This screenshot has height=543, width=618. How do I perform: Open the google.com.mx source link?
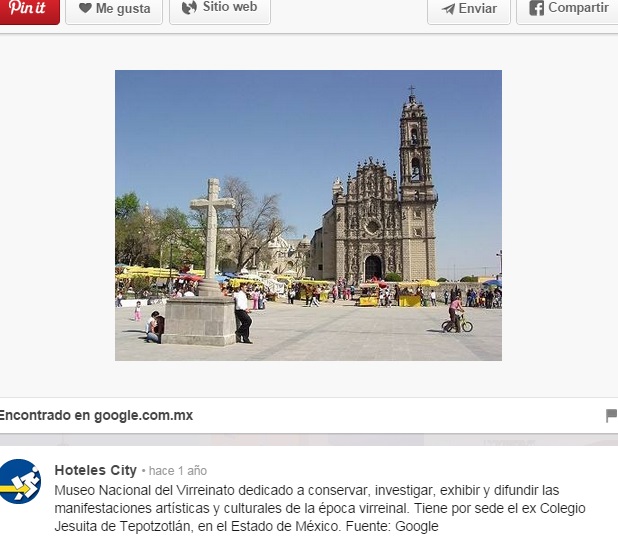point(143,415)
